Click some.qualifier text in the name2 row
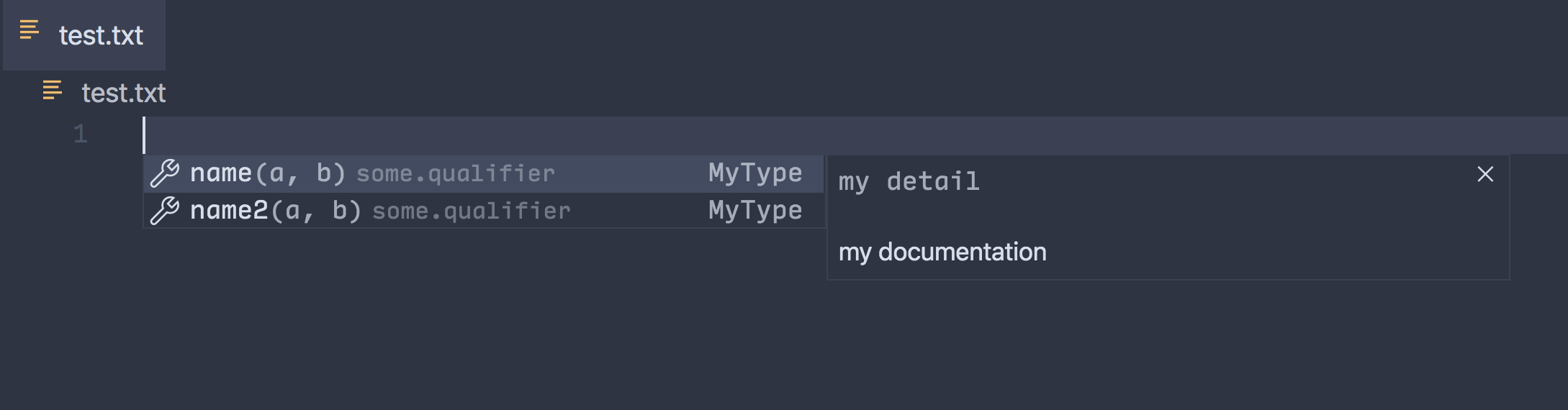 tap(471, 211)
